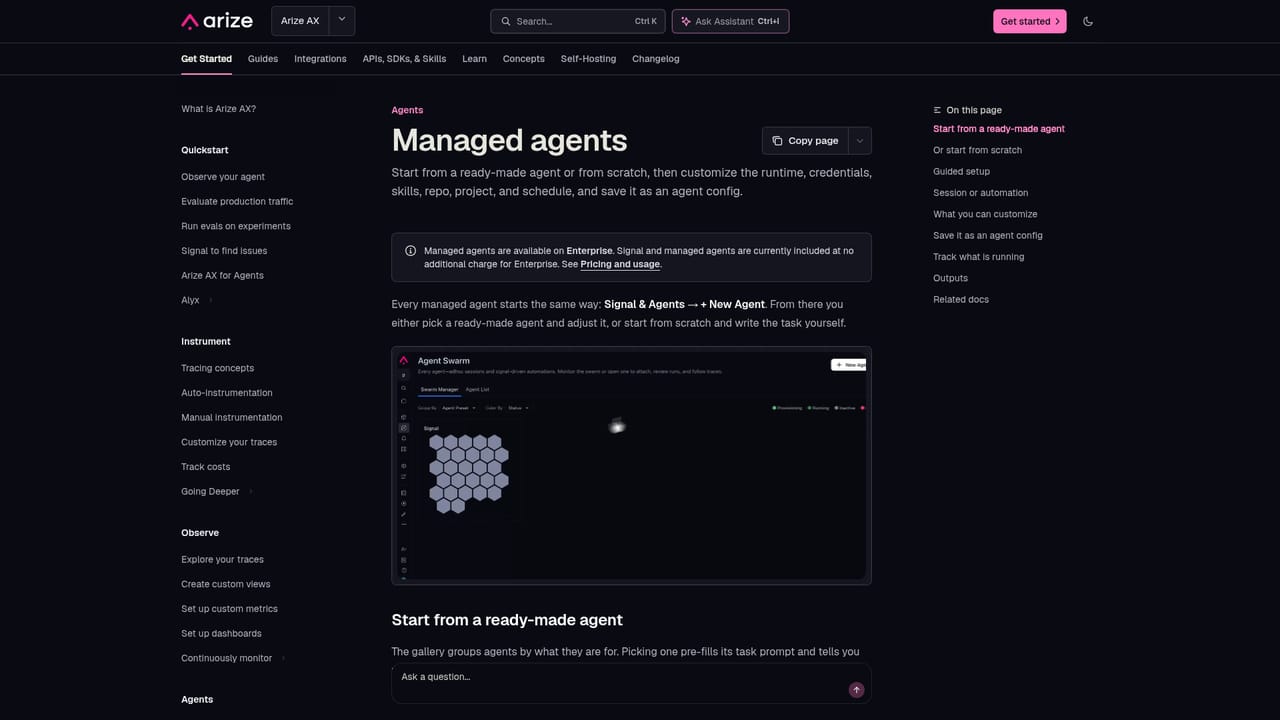
Task: Open Auto-instrumentation page
Action: point(227,393)
